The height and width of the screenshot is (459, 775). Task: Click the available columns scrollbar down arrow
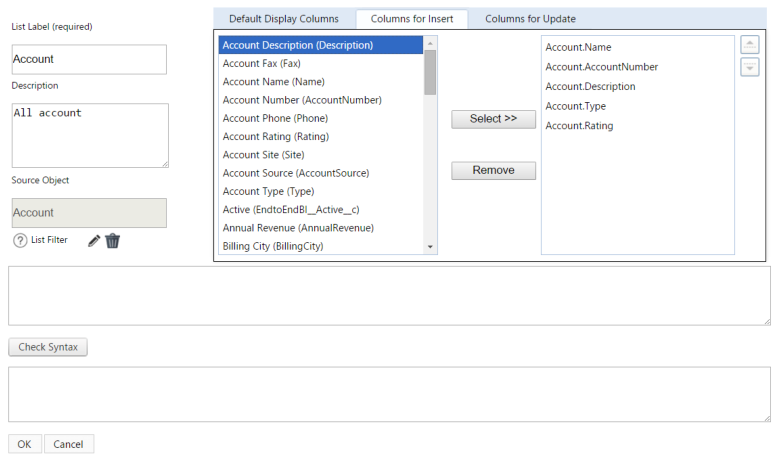pos(430,247)
